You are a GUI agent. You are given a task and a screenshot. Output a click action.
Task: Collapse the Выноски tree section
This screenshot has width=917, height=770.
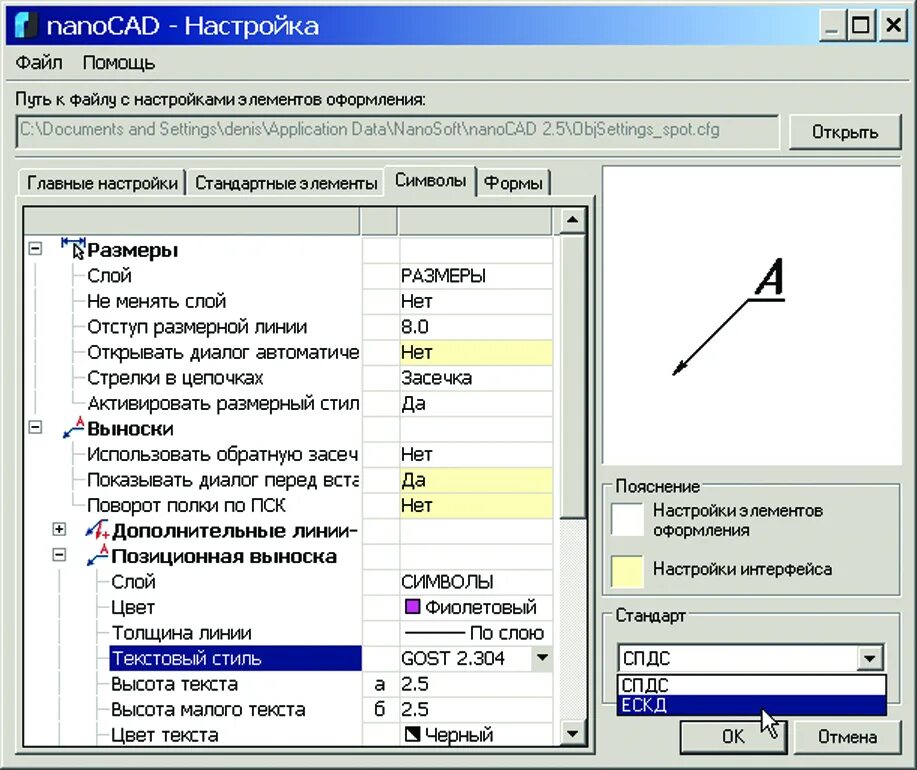tap(35, 427)
